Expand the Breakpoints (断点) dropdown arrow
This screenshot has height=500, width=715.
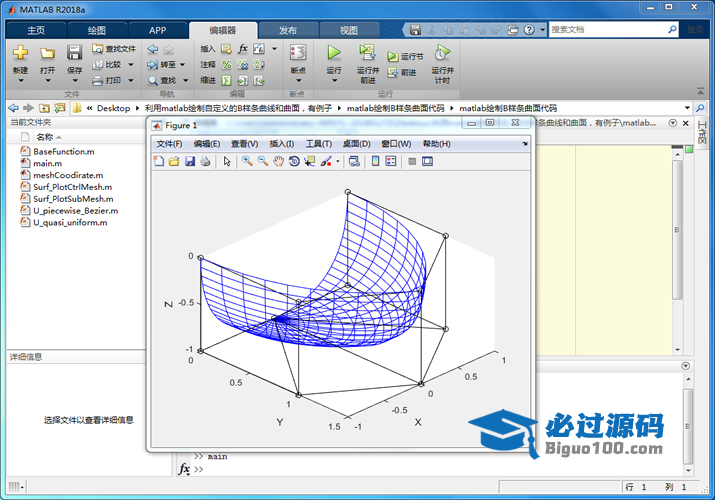(299, 81)
